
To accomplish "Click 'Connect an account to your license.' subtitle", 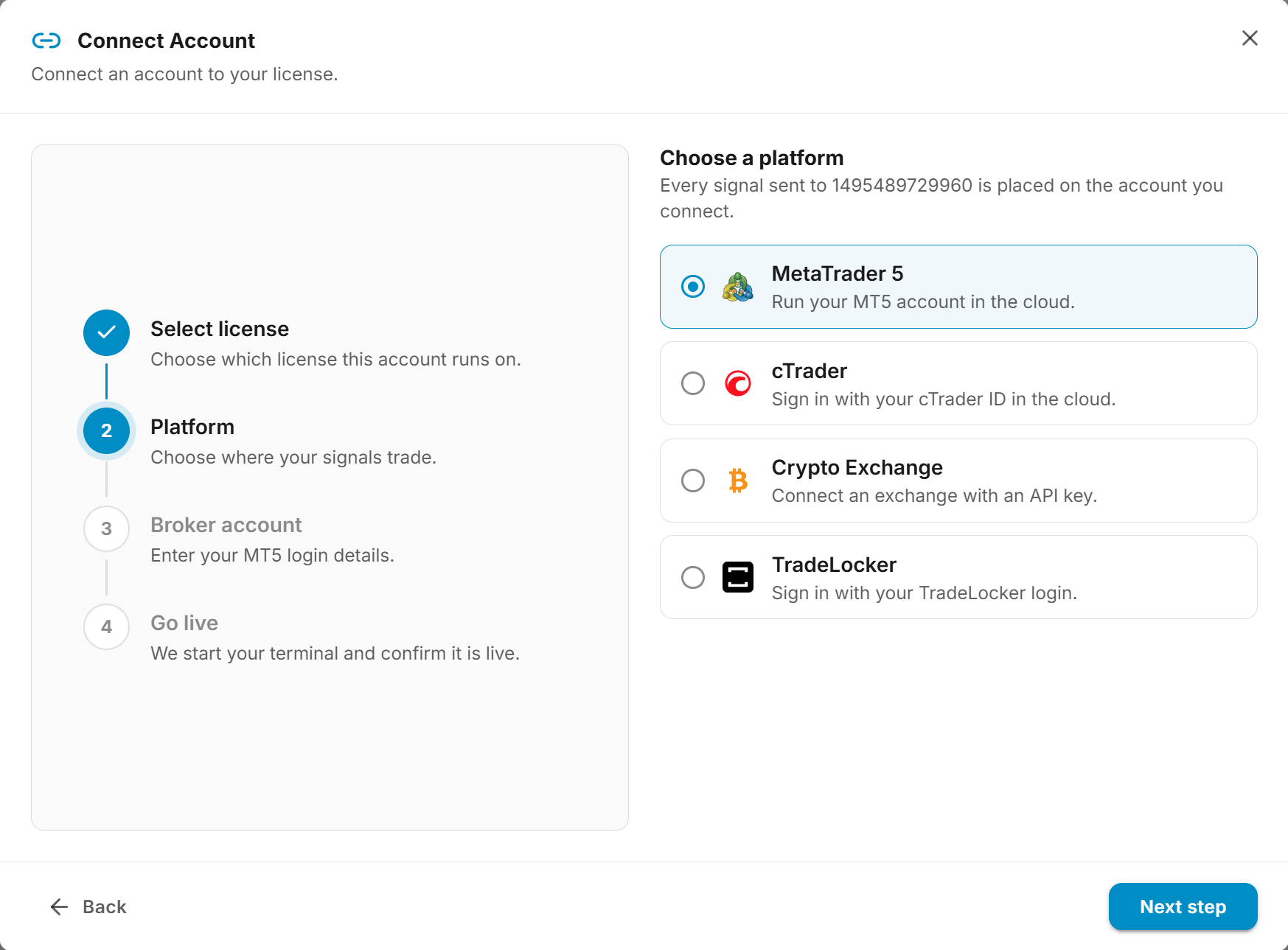I will coord(184,74).
